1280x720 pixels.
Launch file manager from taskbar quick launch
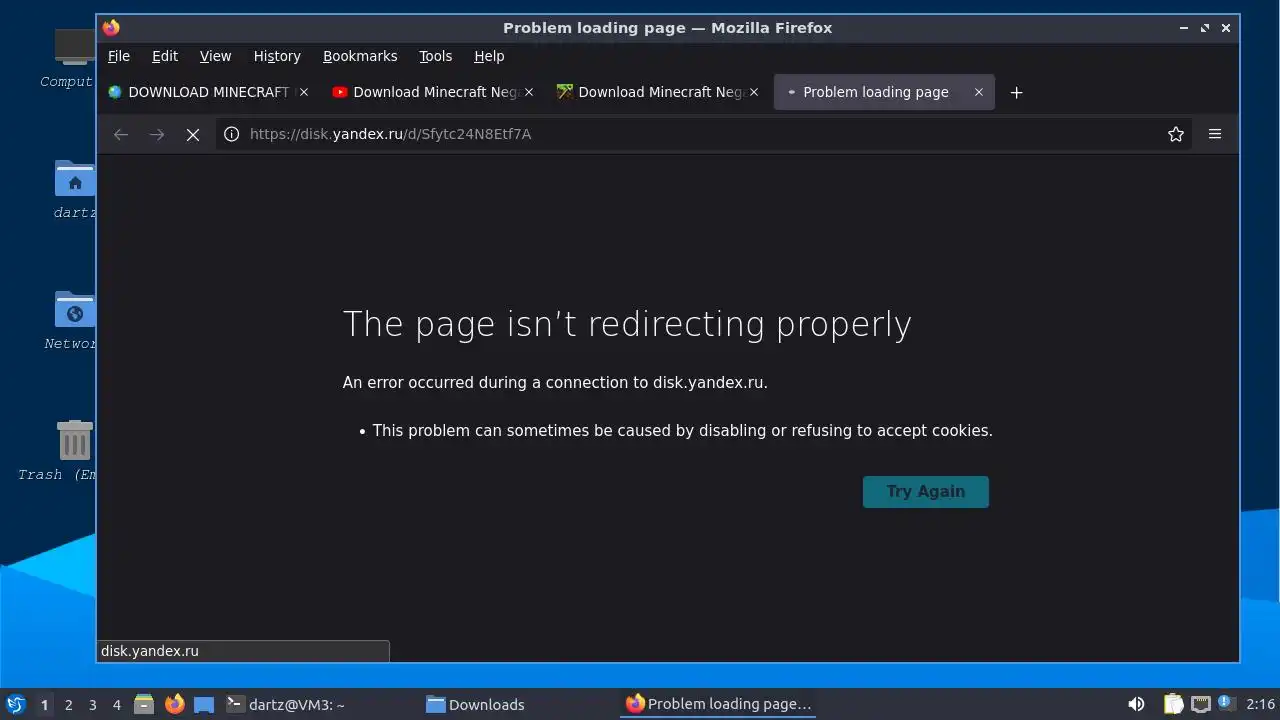[x=144, y=704]
